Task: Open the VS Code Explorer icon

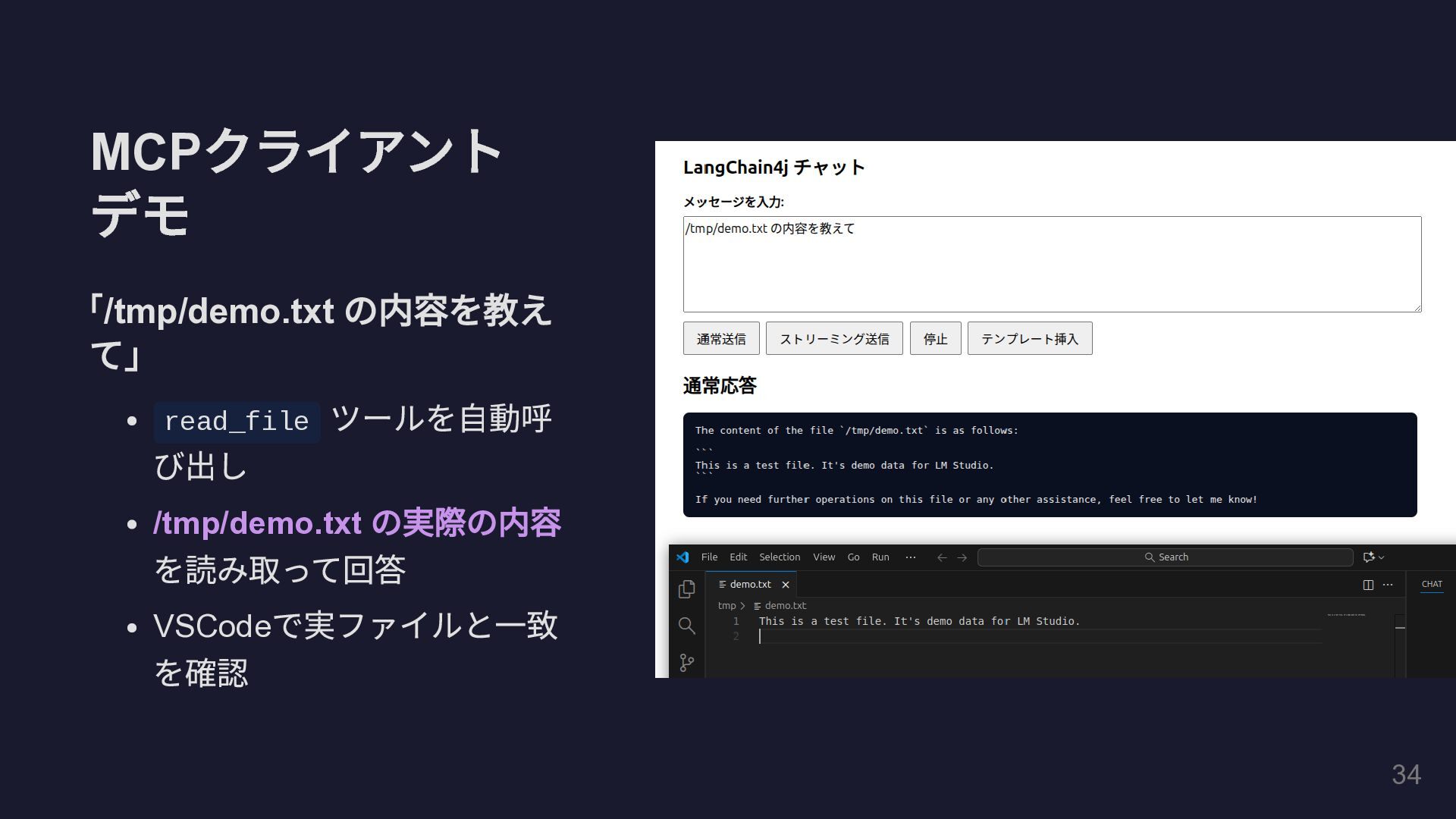Action: (x=686, y=589)
